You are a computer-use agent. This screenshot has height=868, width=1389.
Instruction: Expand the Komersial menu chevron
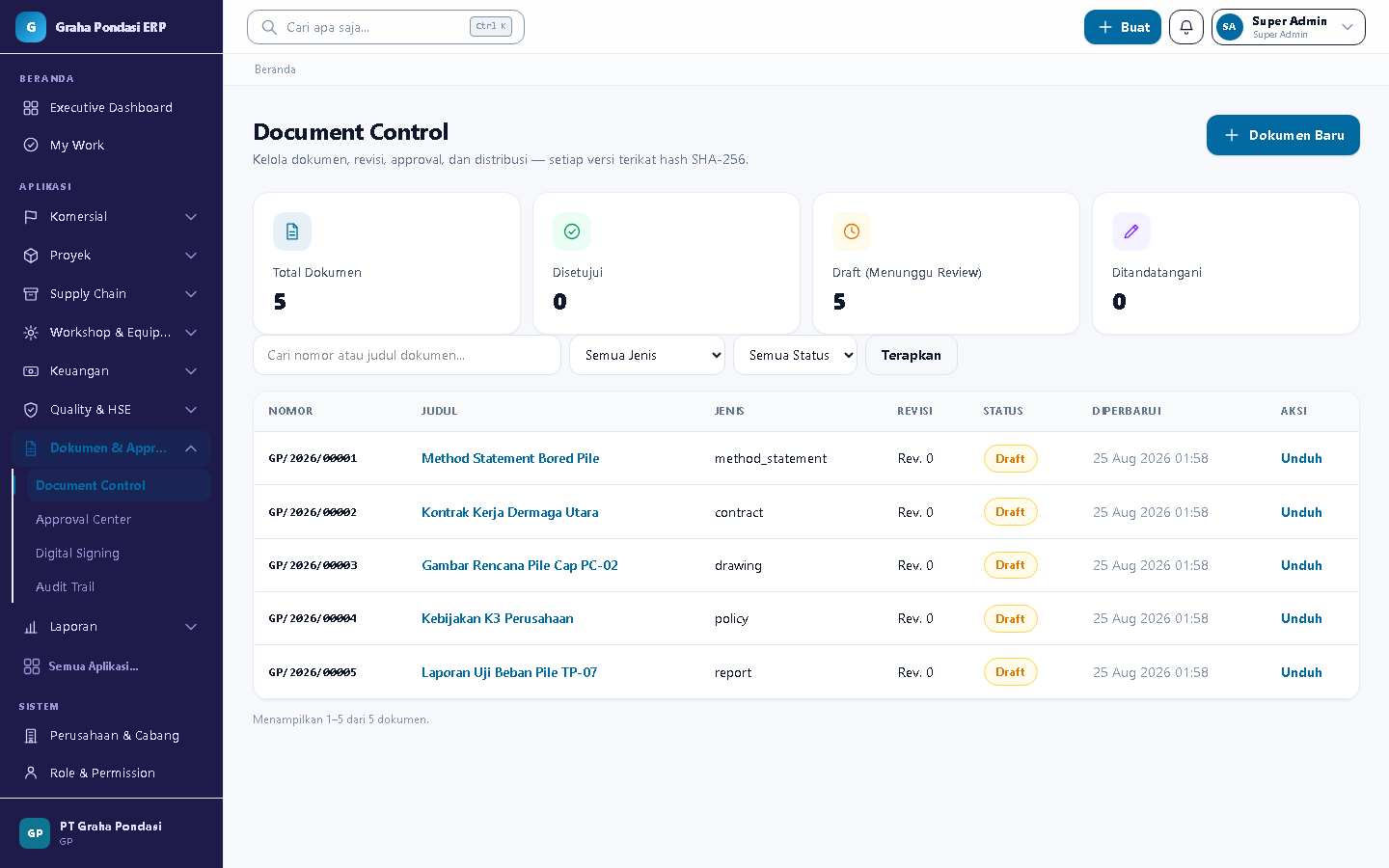(191, 217)
